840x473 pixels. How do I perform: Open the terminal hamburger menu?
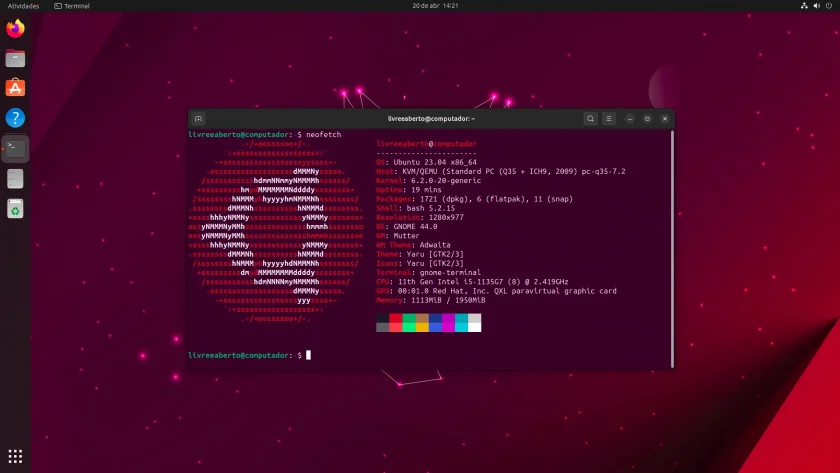pyautogui.click(x=609, y=119)
